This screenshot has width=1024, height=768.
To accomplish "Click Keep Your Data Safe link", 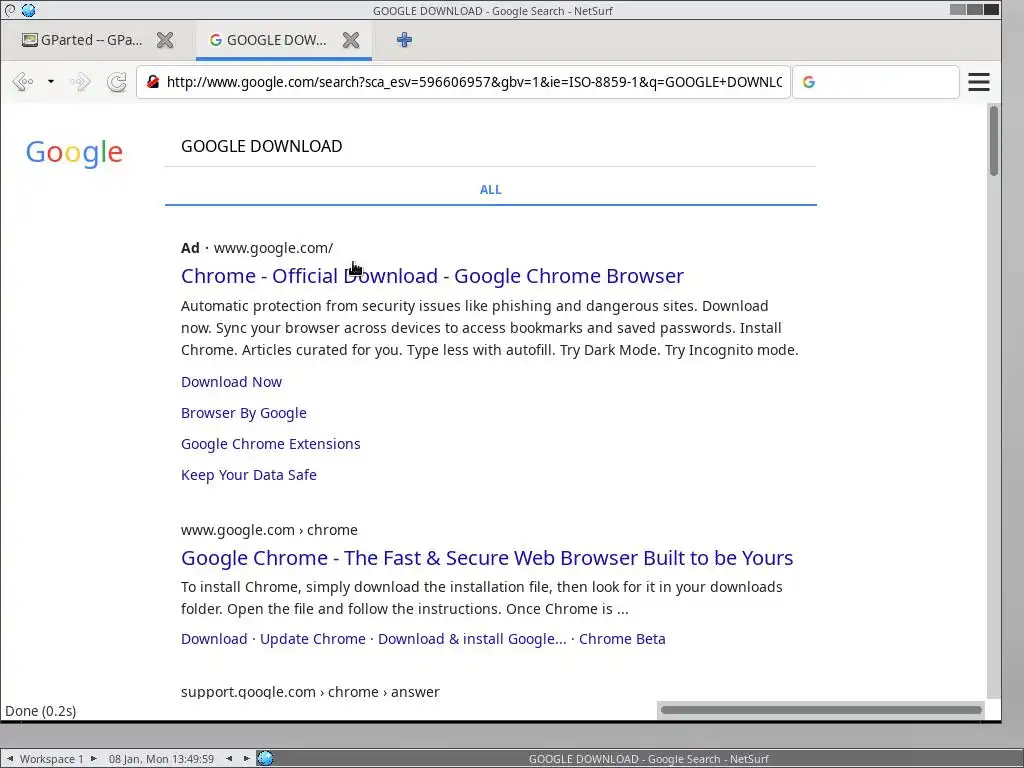I will click(x=249, y=475).
